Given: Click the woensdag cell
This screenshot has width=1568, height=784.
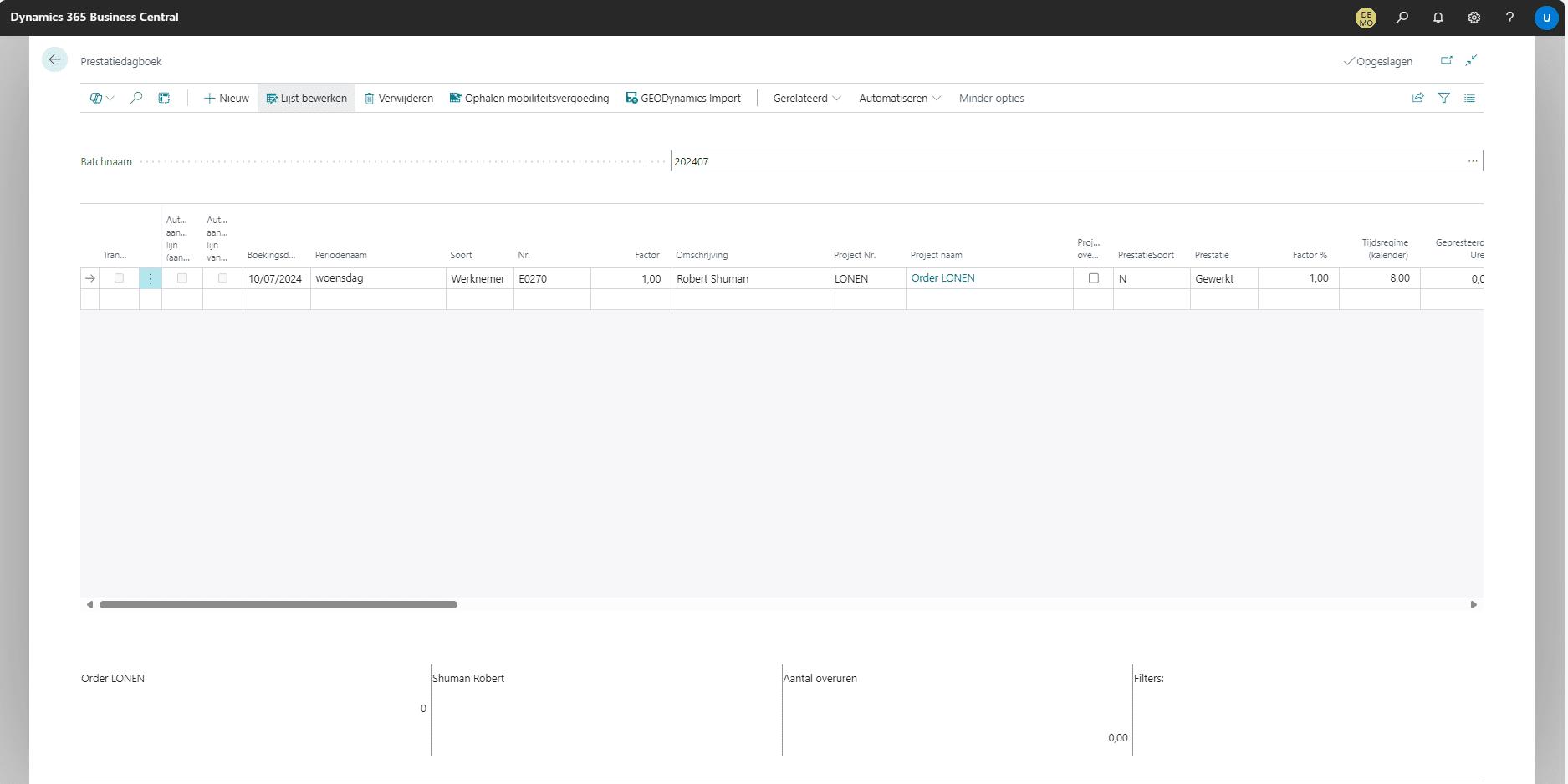Looking at the screenshot, I should [378, 278].
